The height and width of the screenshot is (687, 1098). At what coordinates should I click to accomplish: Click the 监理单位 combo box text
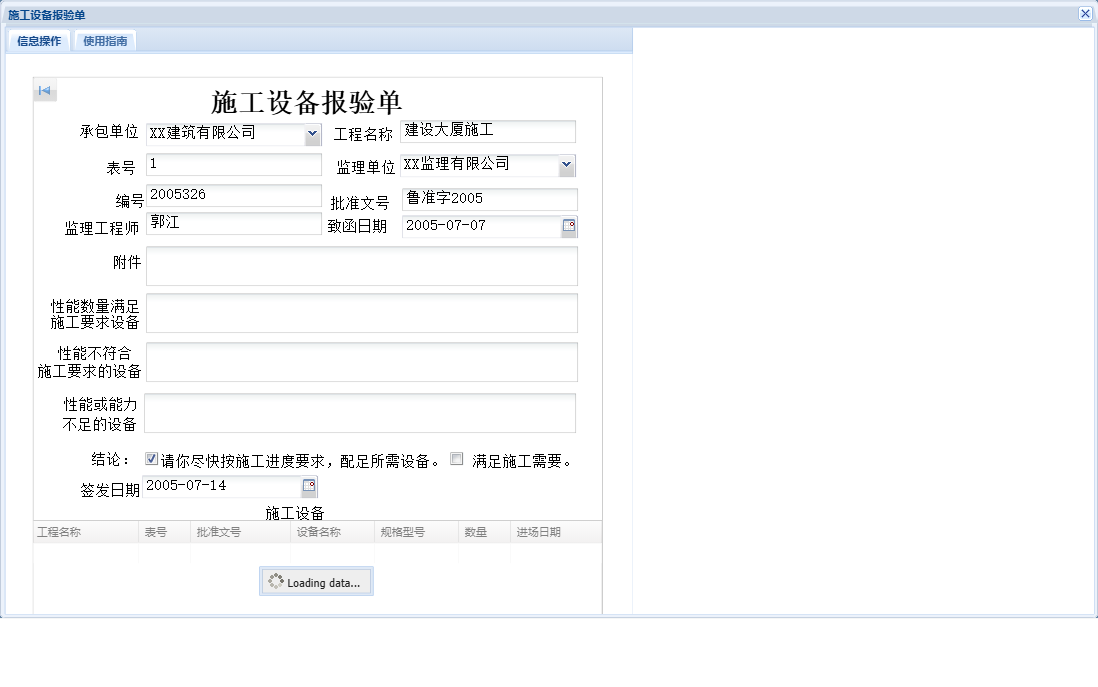[x=480, y=165]
